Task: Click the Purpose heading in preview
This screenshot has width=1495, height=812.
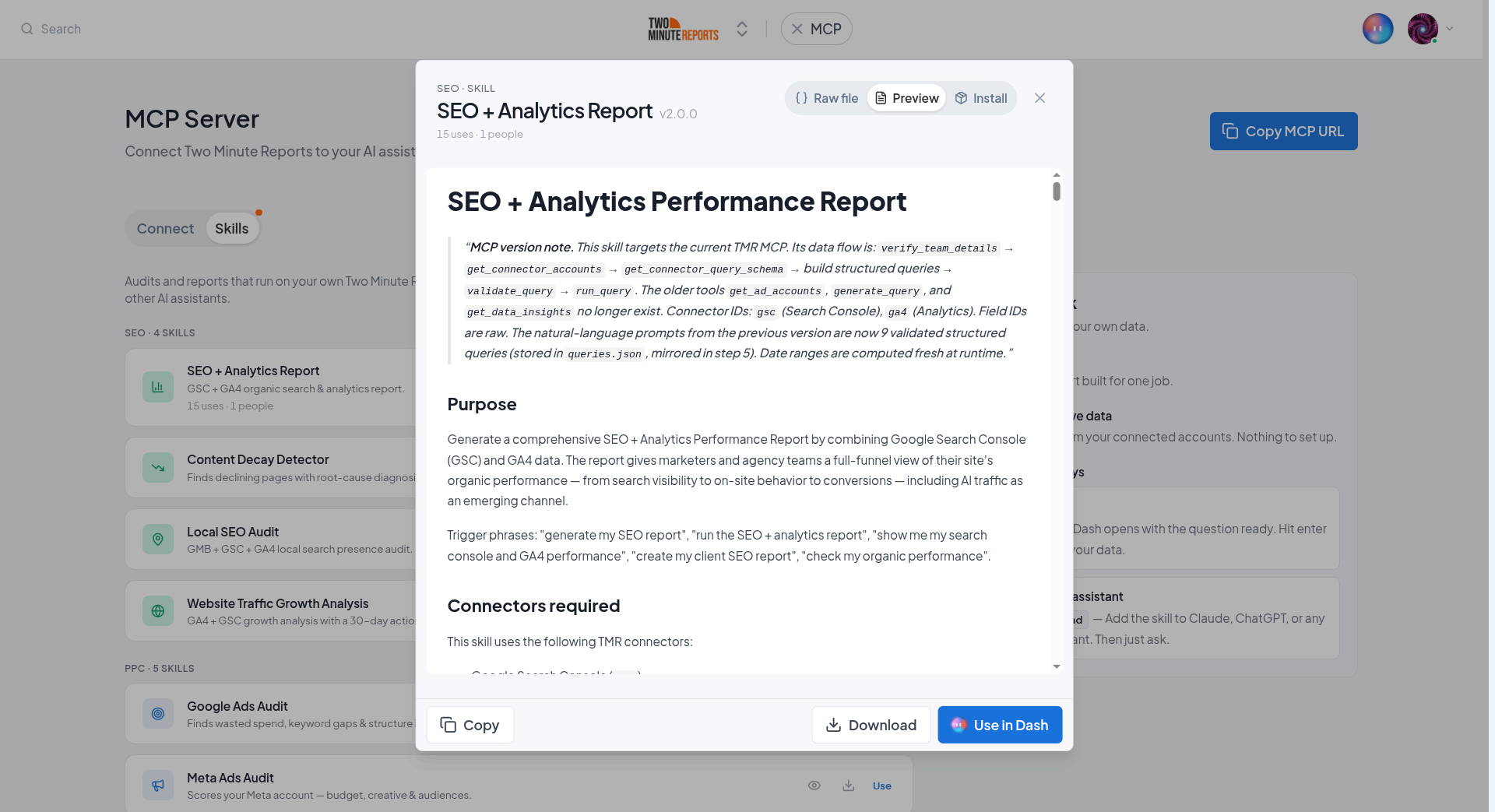Action: tap(482, 404)
